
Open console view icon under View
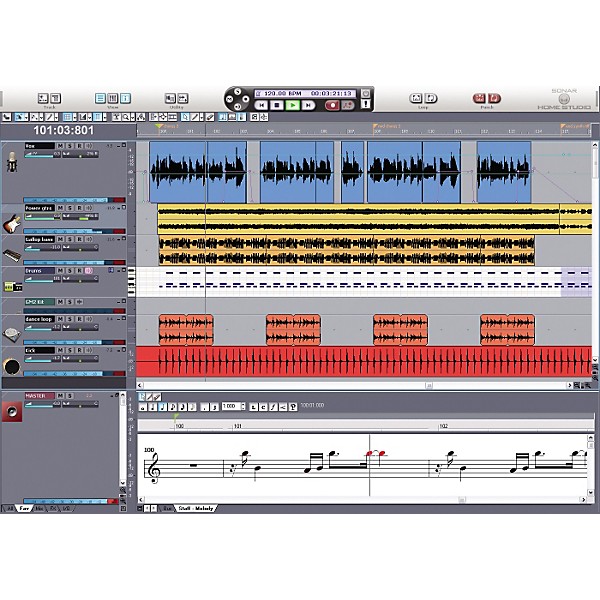[112, 98]
